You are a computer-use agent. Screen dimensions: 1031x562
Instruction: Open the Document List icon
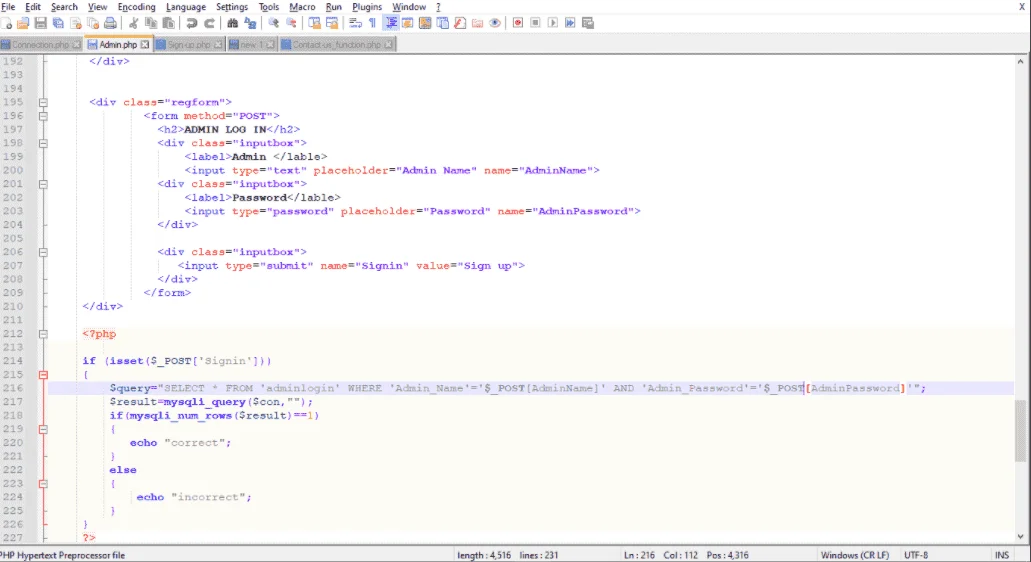click(443, 23)
